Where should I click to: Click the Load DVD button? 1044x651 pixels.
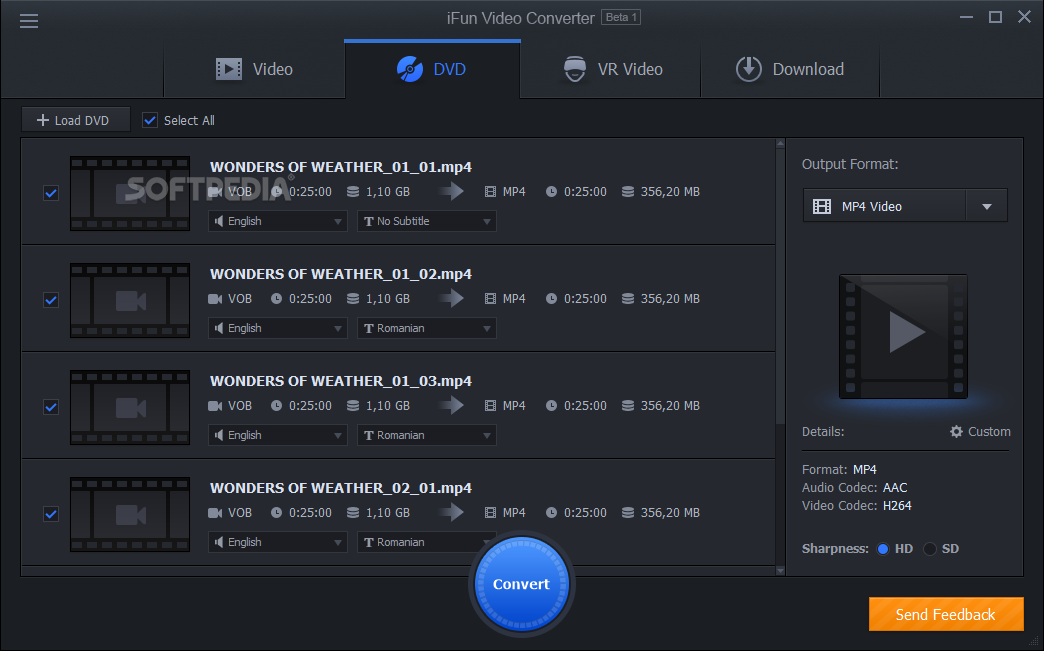[x=75, y=120]
